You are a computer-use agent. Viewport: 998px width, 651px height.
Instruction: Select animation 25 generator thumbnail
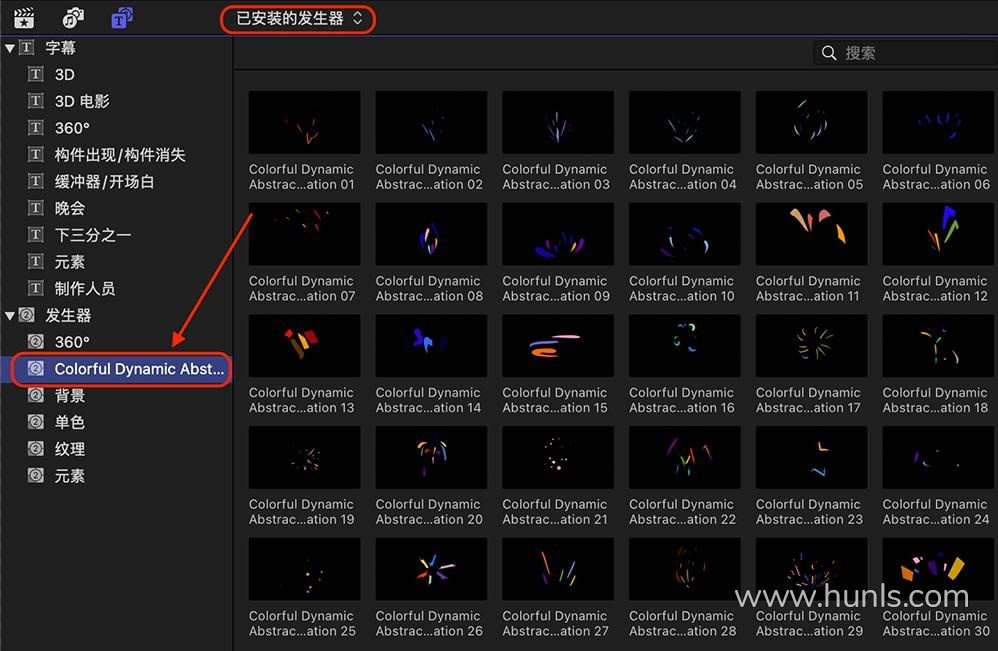304,569
